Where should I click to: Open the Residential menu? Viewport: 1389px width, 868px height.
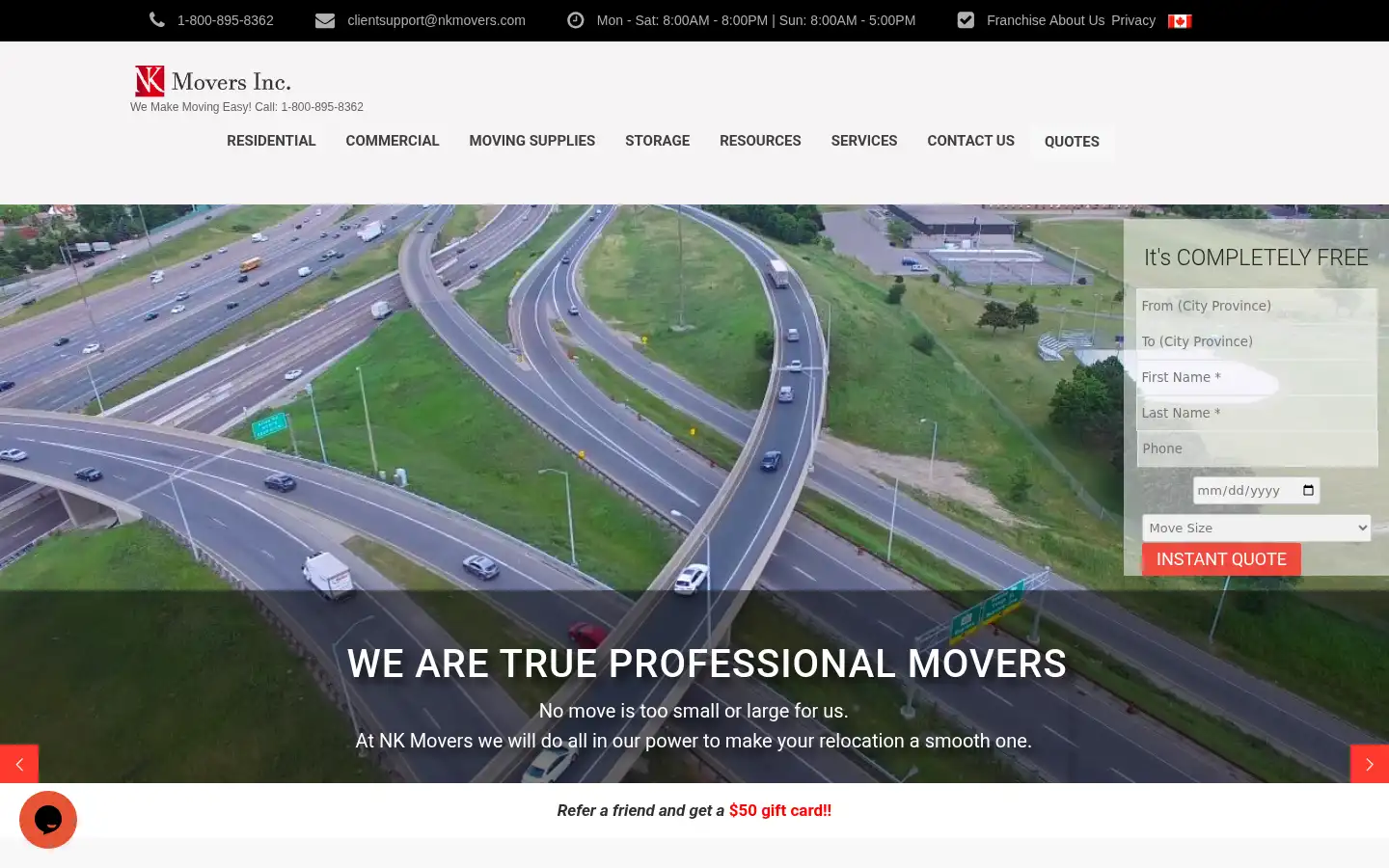271,141
